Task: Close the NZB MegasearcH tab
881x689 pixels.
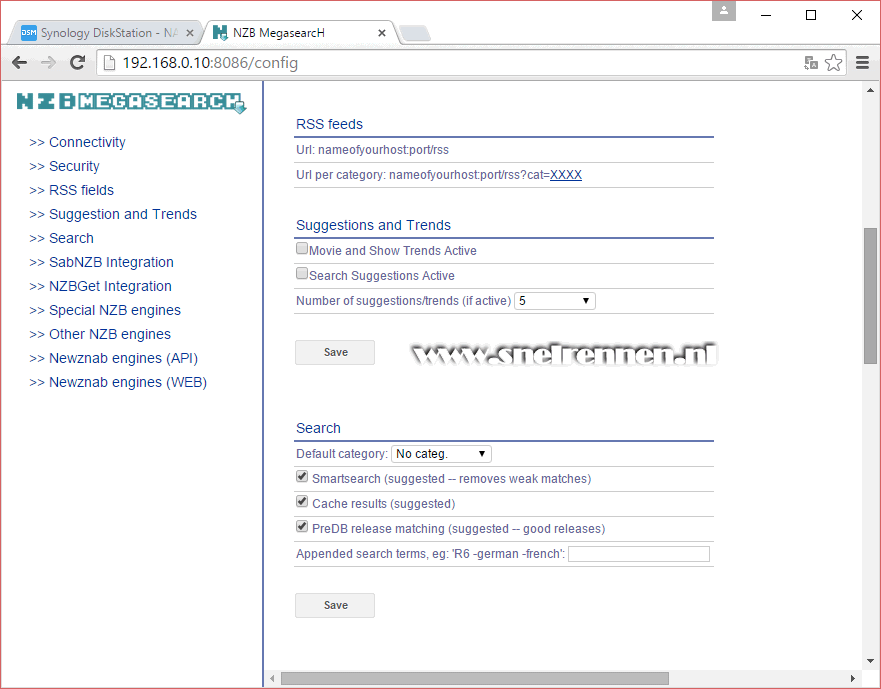Action: pos(382,33)
